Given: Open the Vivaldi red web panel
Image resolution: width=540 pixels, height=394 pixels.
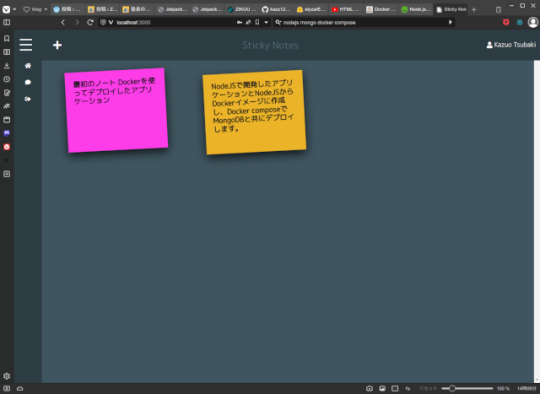Looking at the screenshot, I should tap(7, 147).
